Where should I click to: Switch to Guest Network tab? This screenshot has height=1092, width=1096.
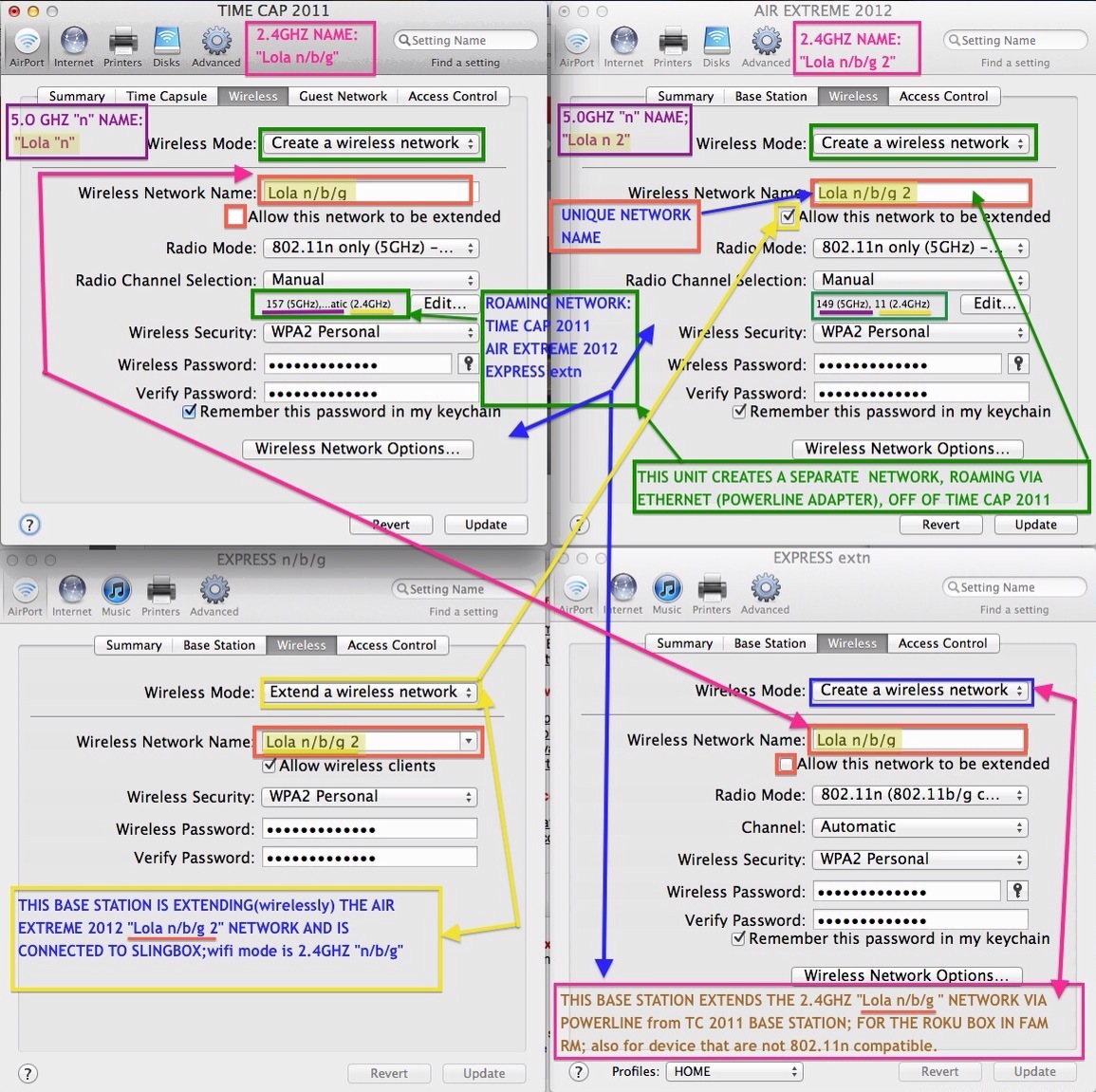(x=343, y=97)
